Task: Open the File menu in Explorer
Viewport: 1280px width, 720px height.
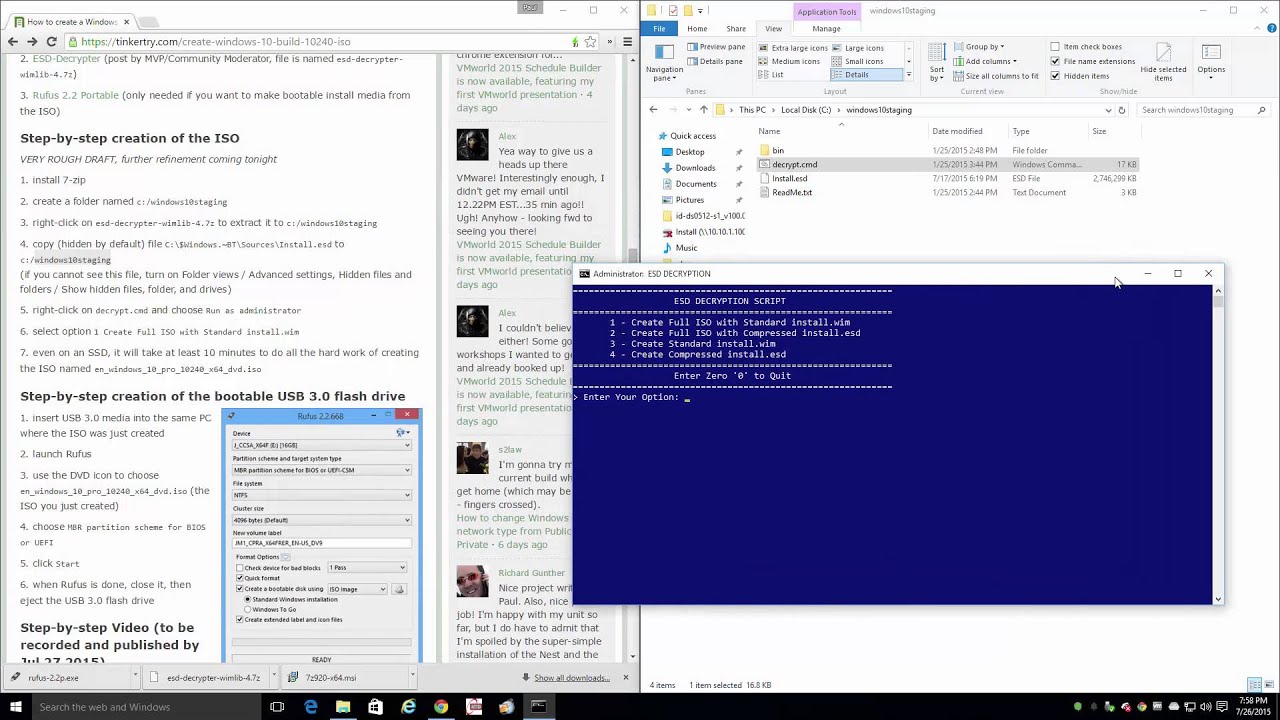Action: point(659,28)
